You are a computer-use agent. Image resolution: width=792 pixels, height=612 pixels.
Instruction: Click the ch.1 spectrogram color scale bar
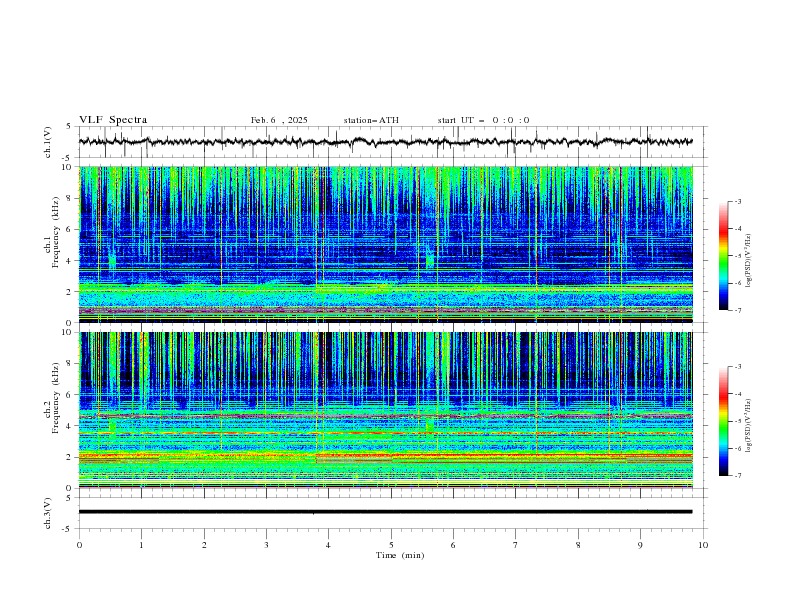(723, 256)
